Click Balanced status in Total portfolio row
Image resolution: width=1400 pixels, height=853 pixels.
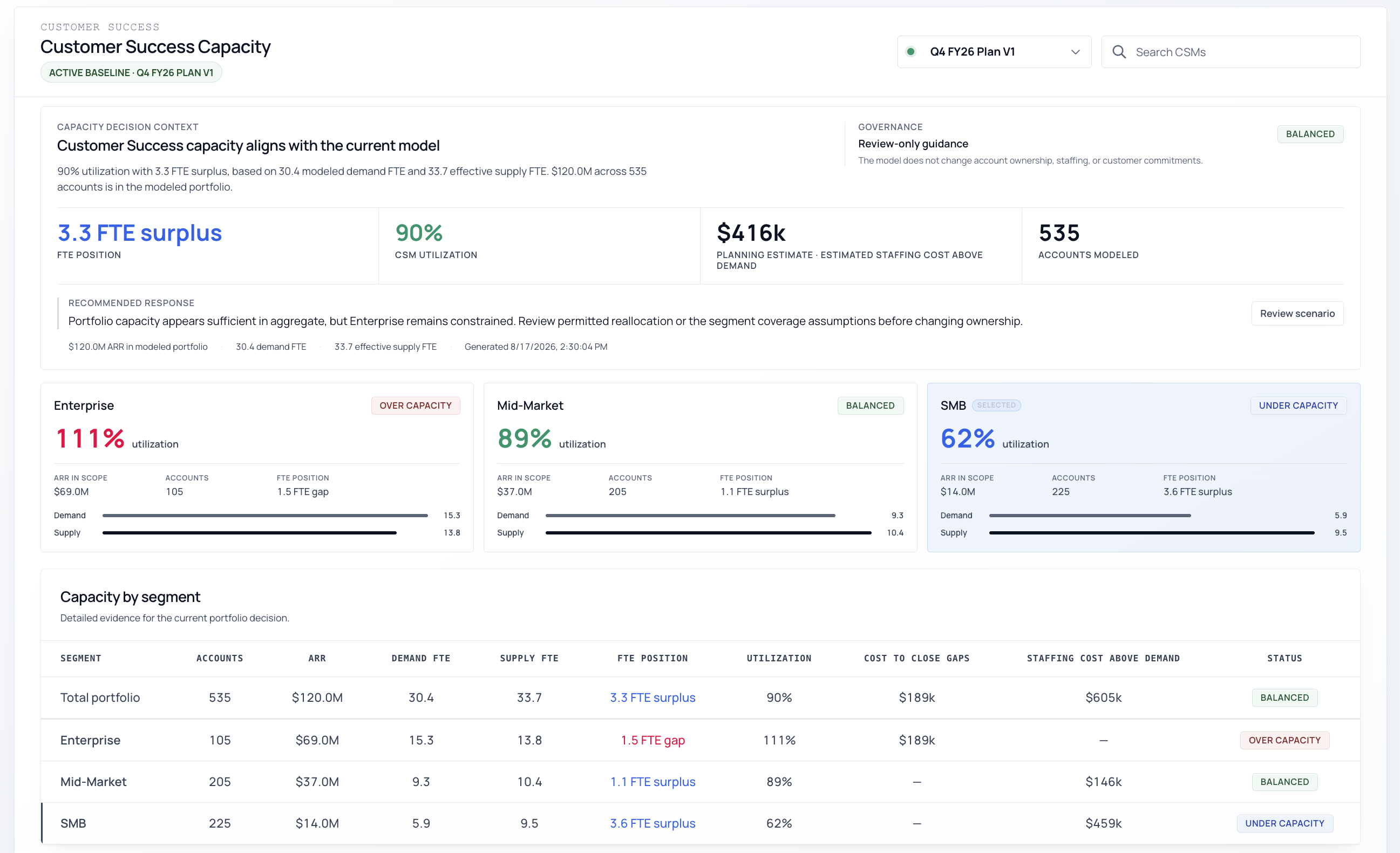[1284, 698]
